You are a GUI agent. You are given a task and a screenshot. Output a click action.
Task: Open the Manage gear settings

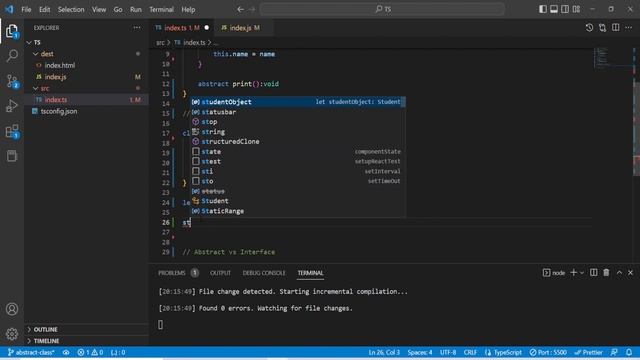(12, 334)
